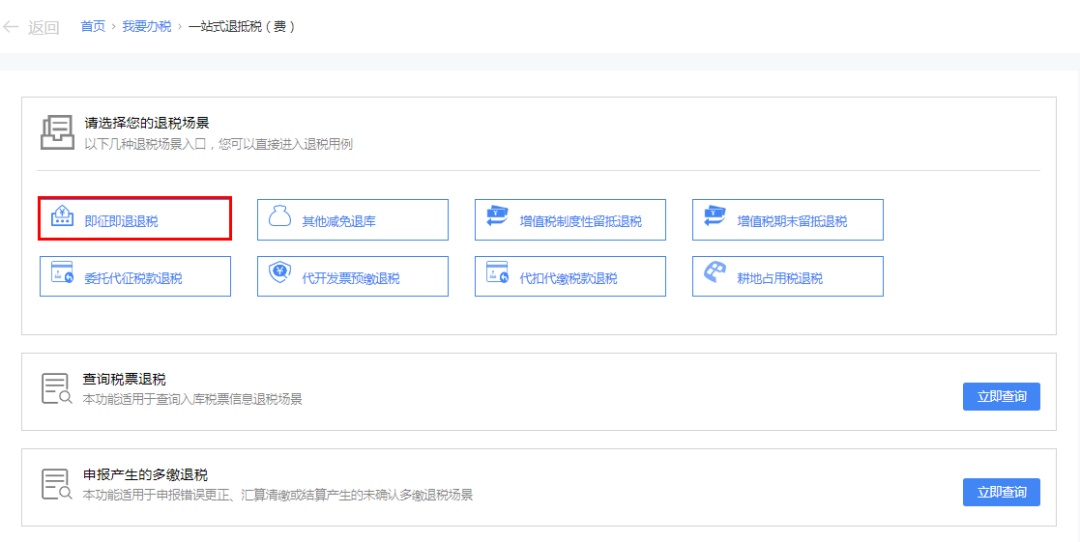This screenshot has height=542, width=1080.
Task: Click the document icon beside 申报产生的多缴退税
Action: tap(56, 484)
